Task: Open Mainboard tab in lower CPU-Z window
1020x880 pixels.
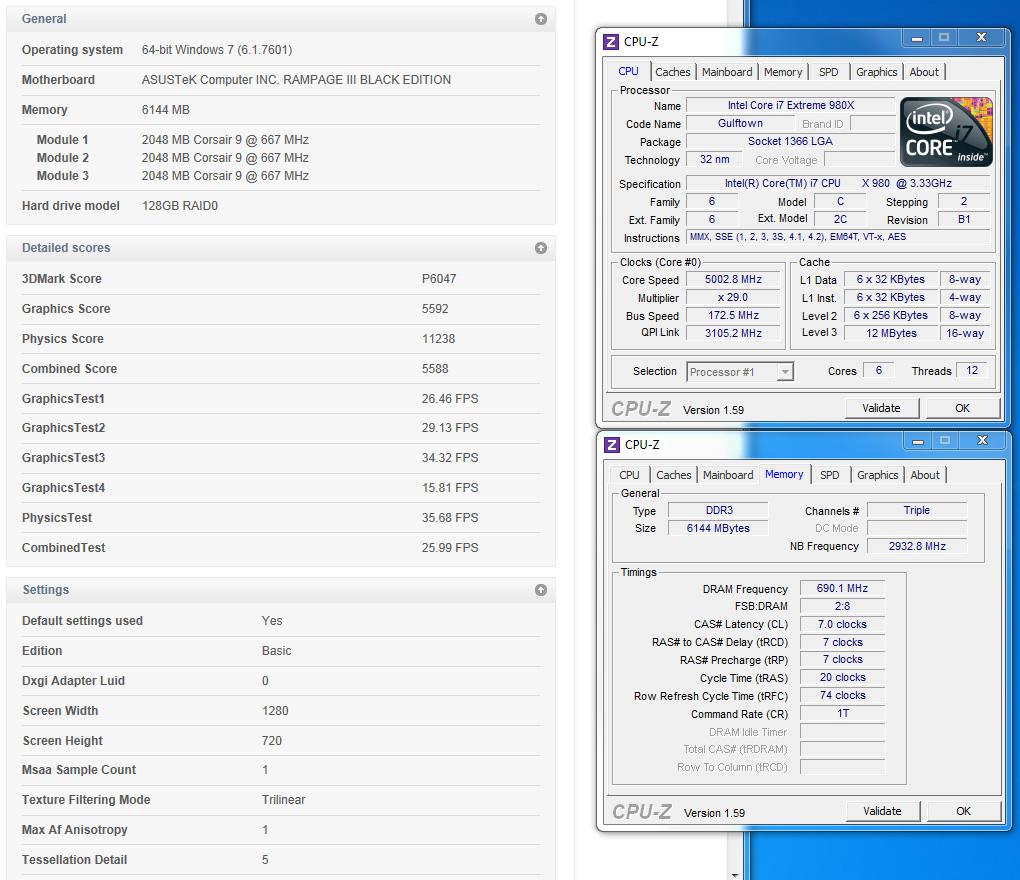Action: click(x=728, y=475)
